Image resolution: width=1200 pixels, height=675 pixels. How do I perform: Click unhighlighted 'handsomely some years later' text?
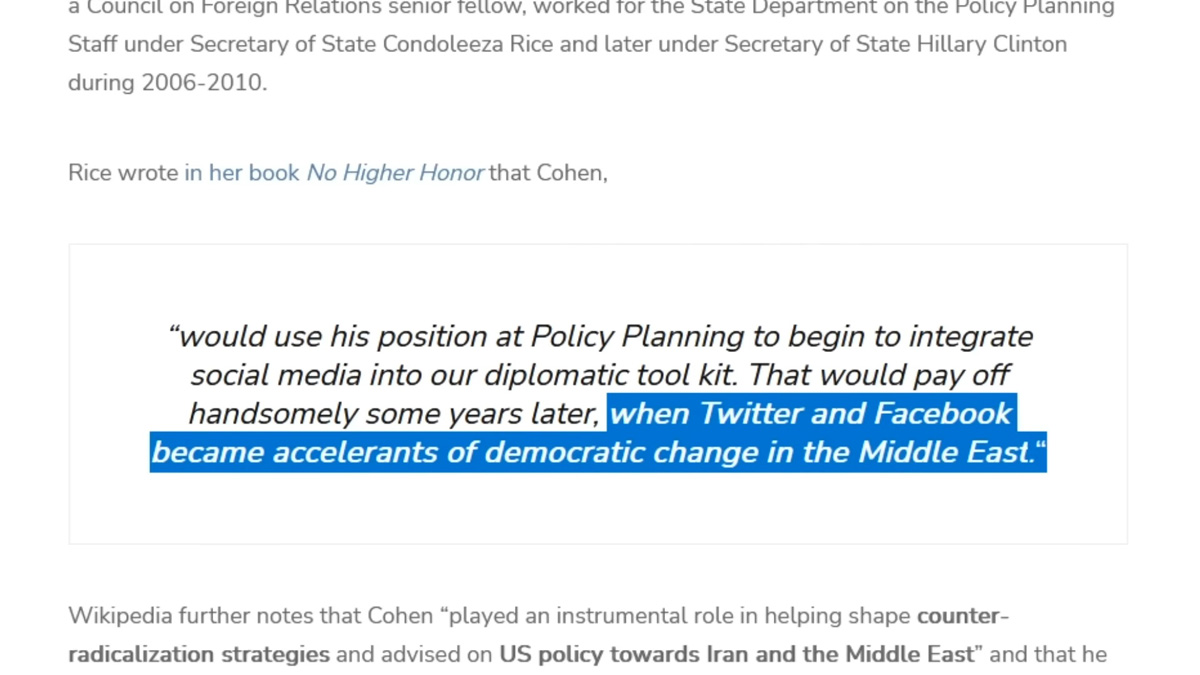pos(394,413)
